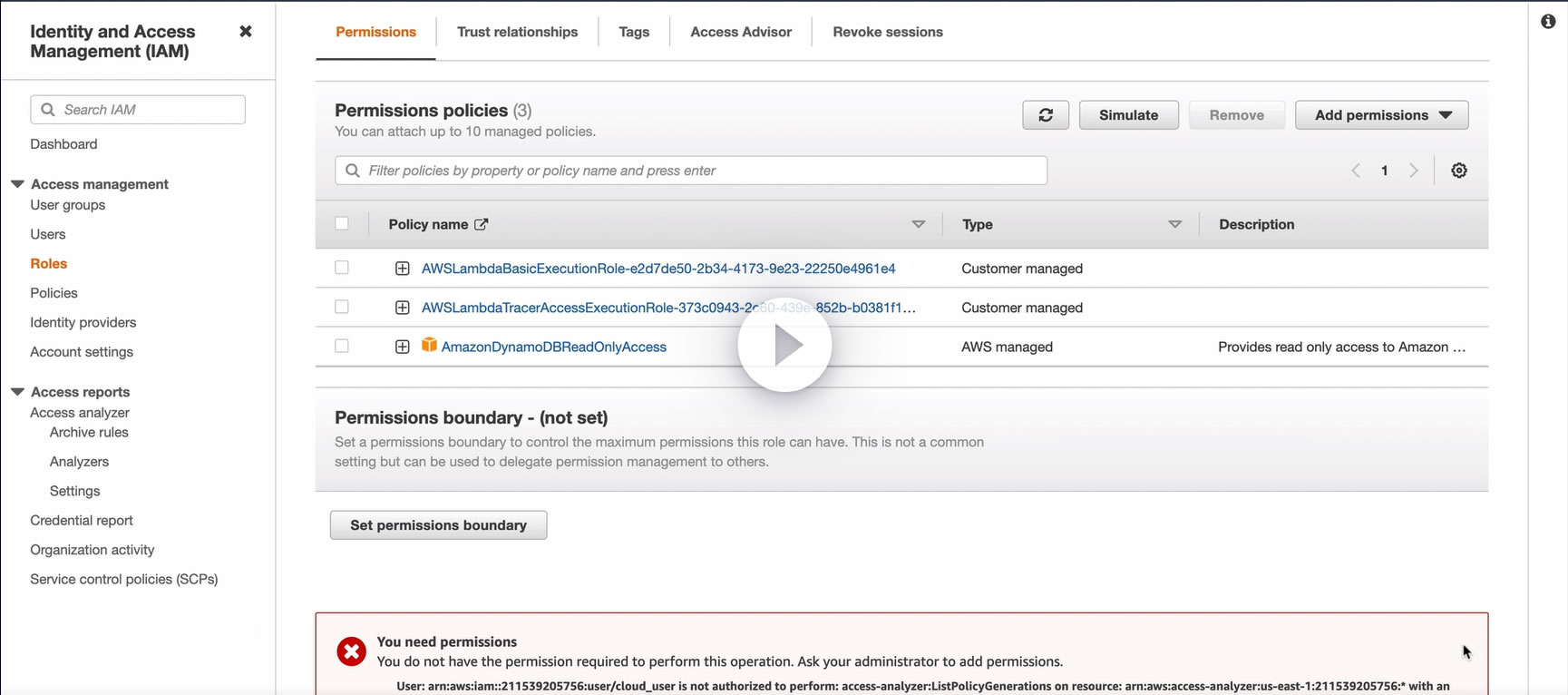Toggle the select-all policies checkbox
Viewport: 1568px width, 695px height.
click(x=342, y=223)
